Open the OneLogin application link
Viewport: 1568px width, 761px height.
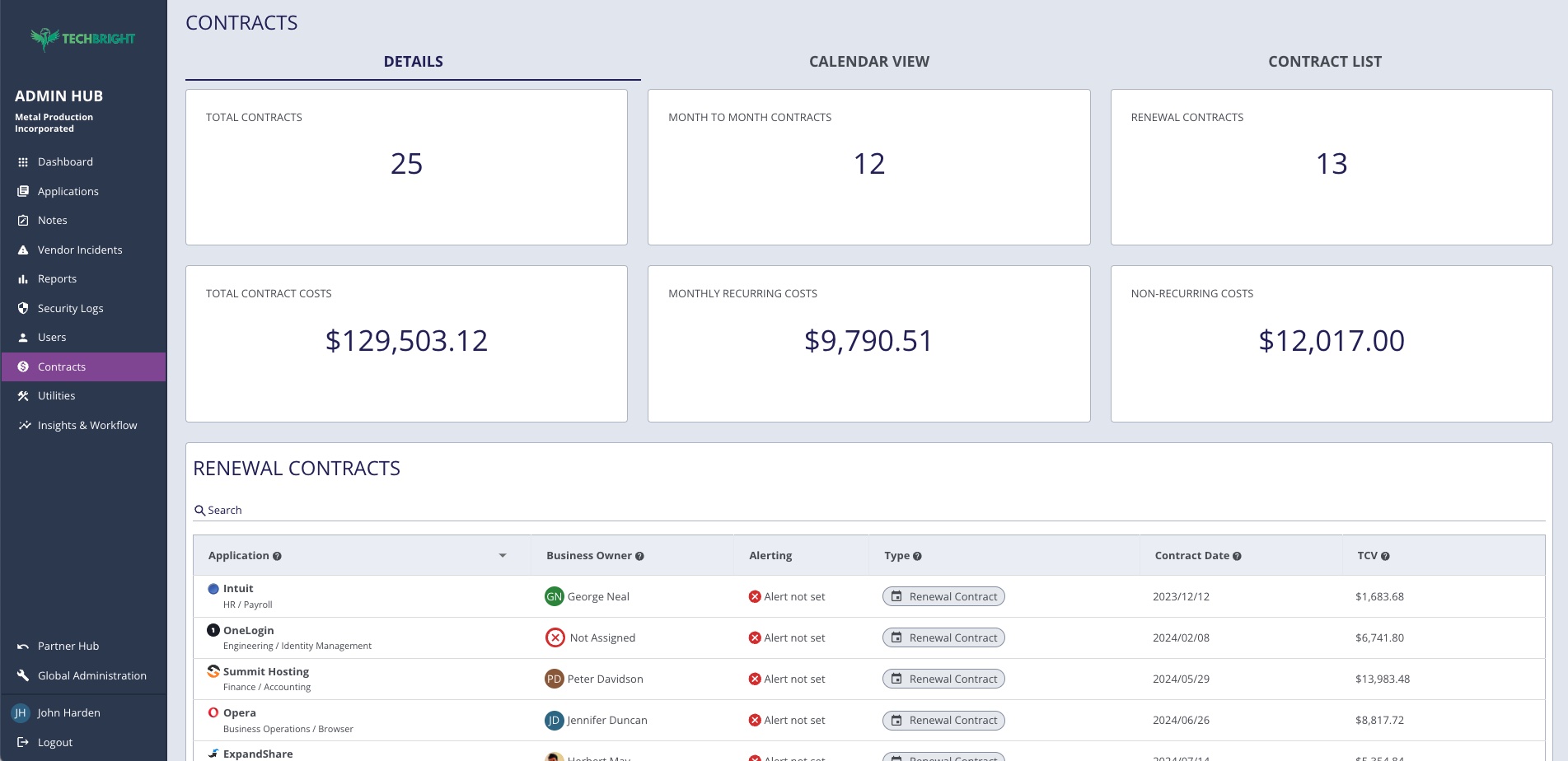[x=248, y=630]
